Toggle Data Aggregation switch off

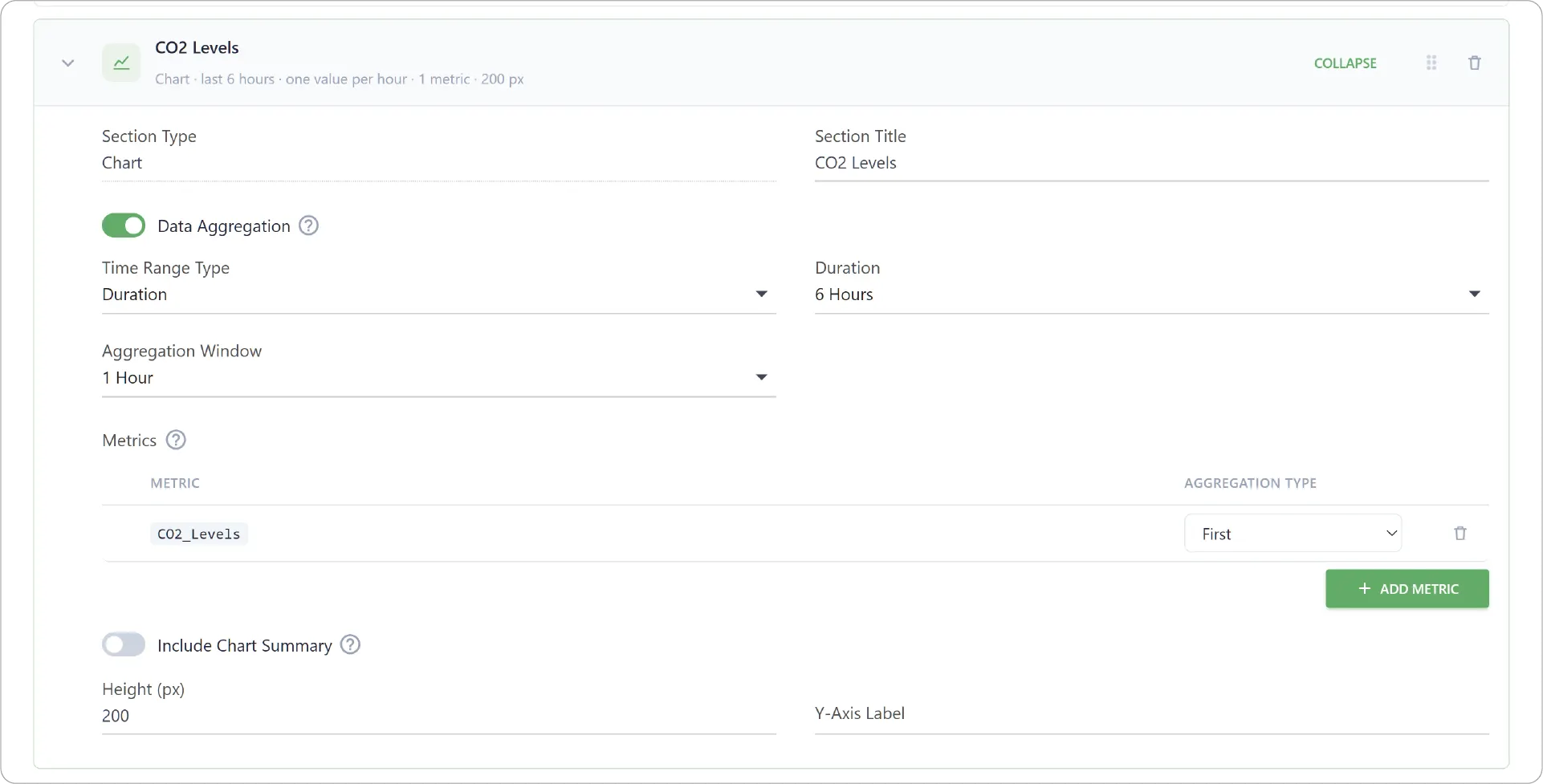click(x=124, y=225)
